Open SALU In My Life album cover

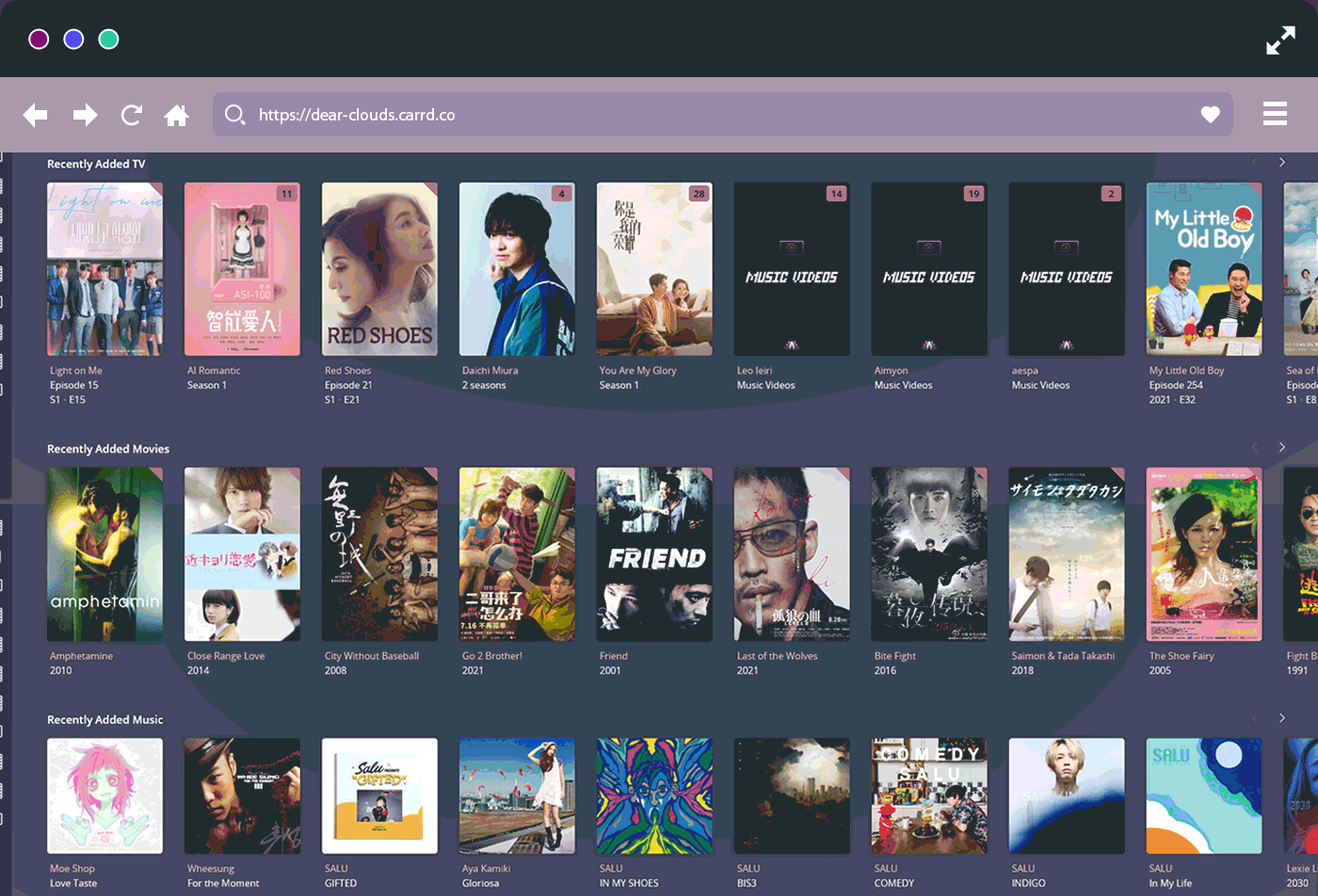coord(1204,796)
